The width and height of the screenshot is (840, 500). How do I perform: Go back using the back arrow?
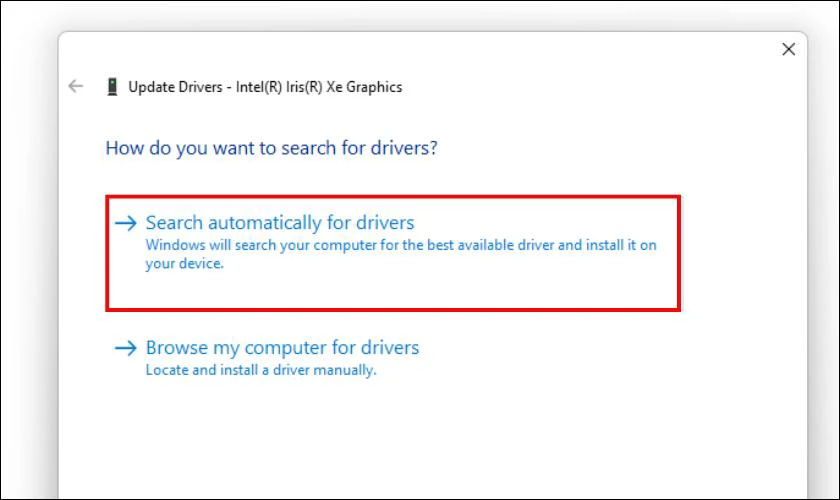(76, 86)
